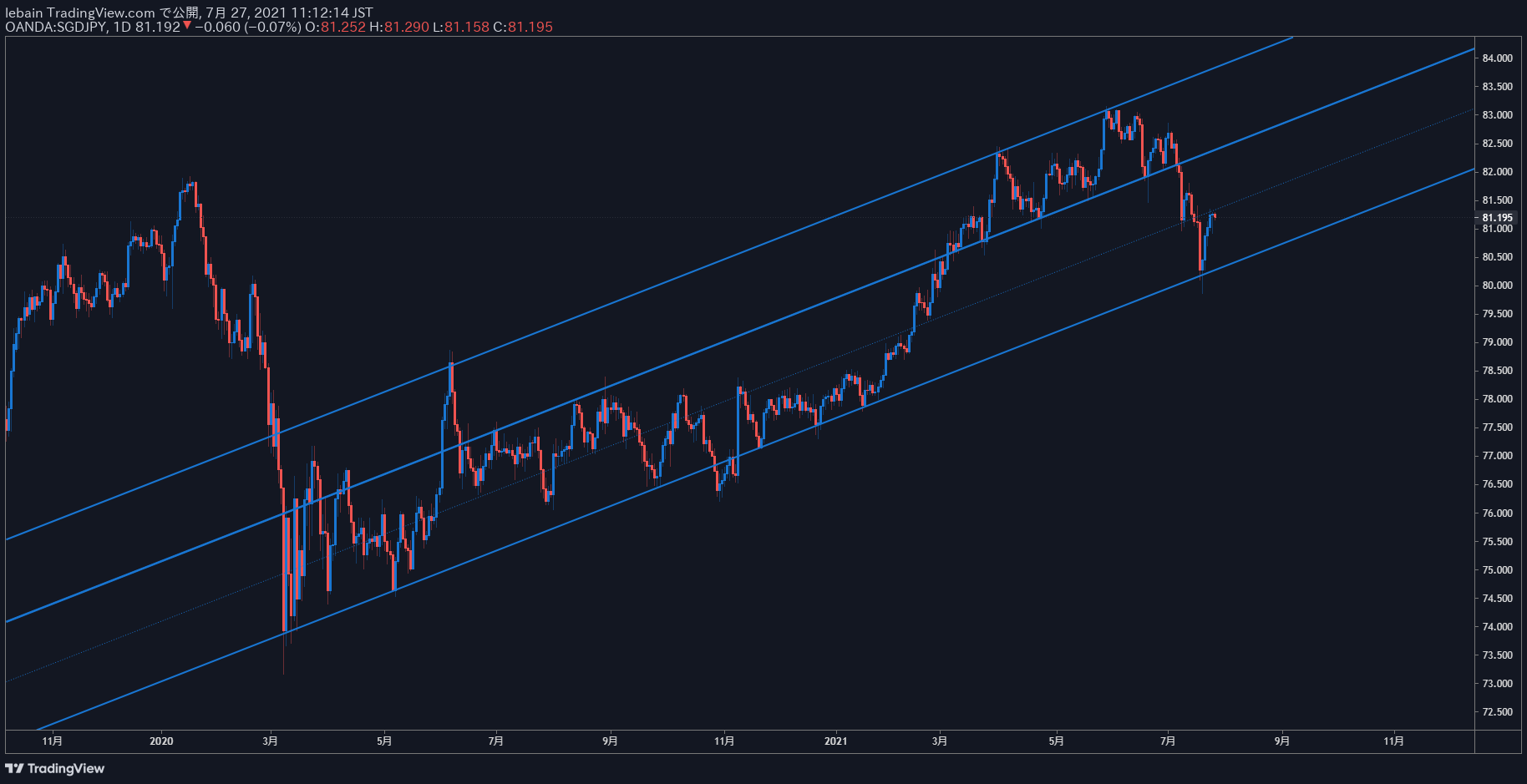Click the 3月 time label right after 2020

[270, 741]
